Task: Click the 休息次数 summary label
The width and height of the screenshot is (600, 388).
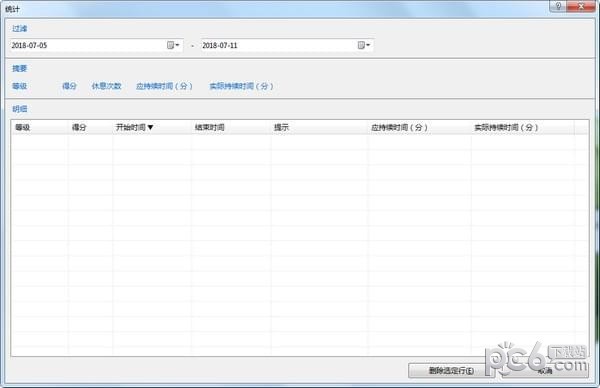Action: (x=106, y=86)
